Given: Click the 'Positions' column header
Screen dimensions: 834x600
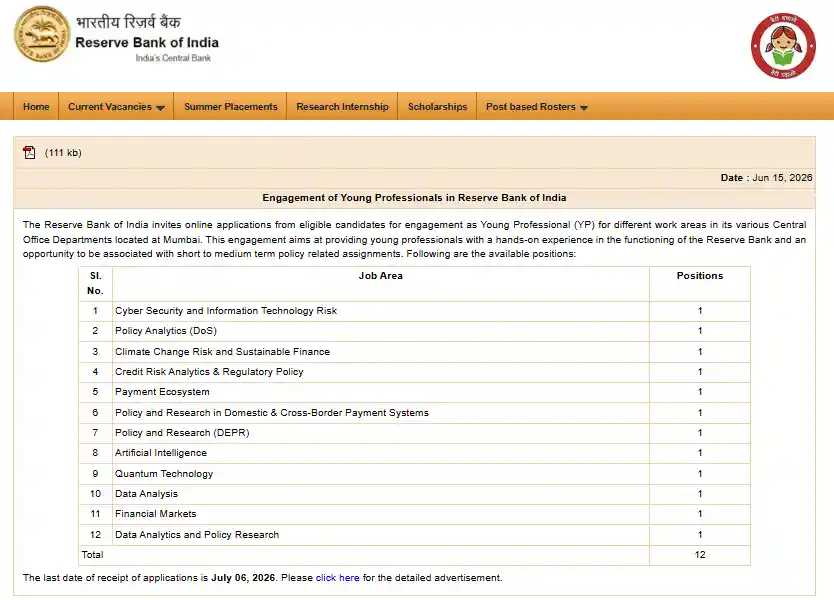Looking at the screenshot, I should click(x=699, y=276).
